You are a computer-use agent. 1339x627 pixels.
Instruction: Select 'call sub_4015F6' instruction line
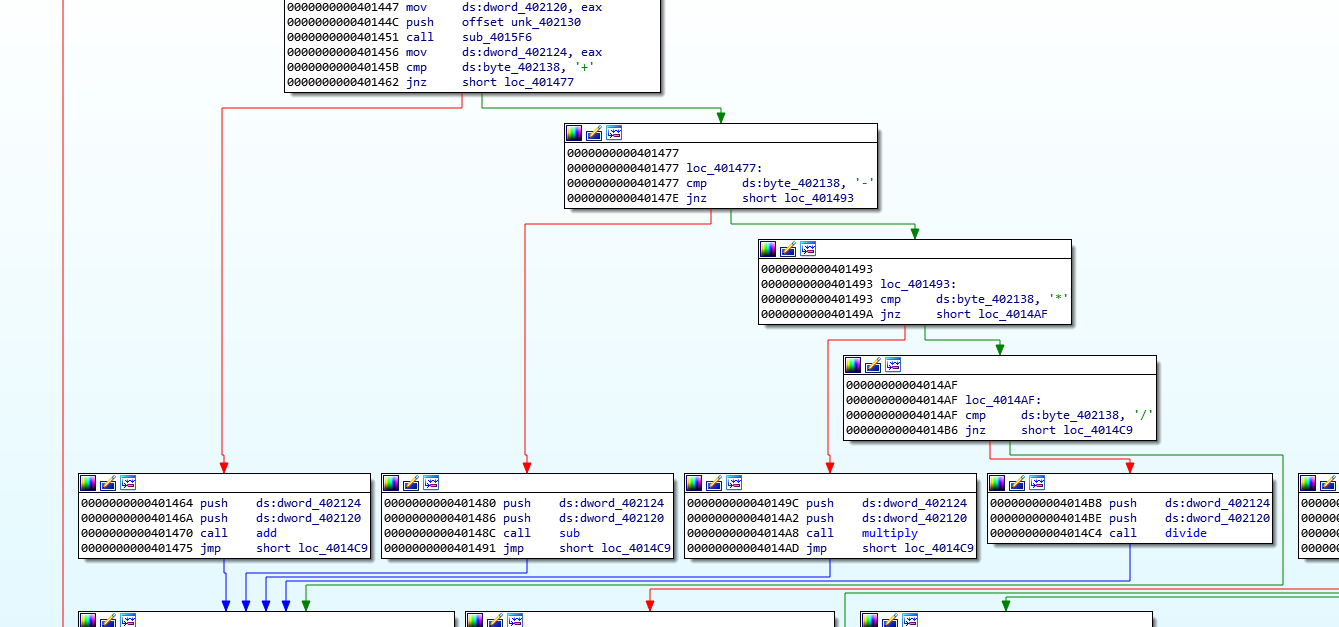tap(409, 37)
